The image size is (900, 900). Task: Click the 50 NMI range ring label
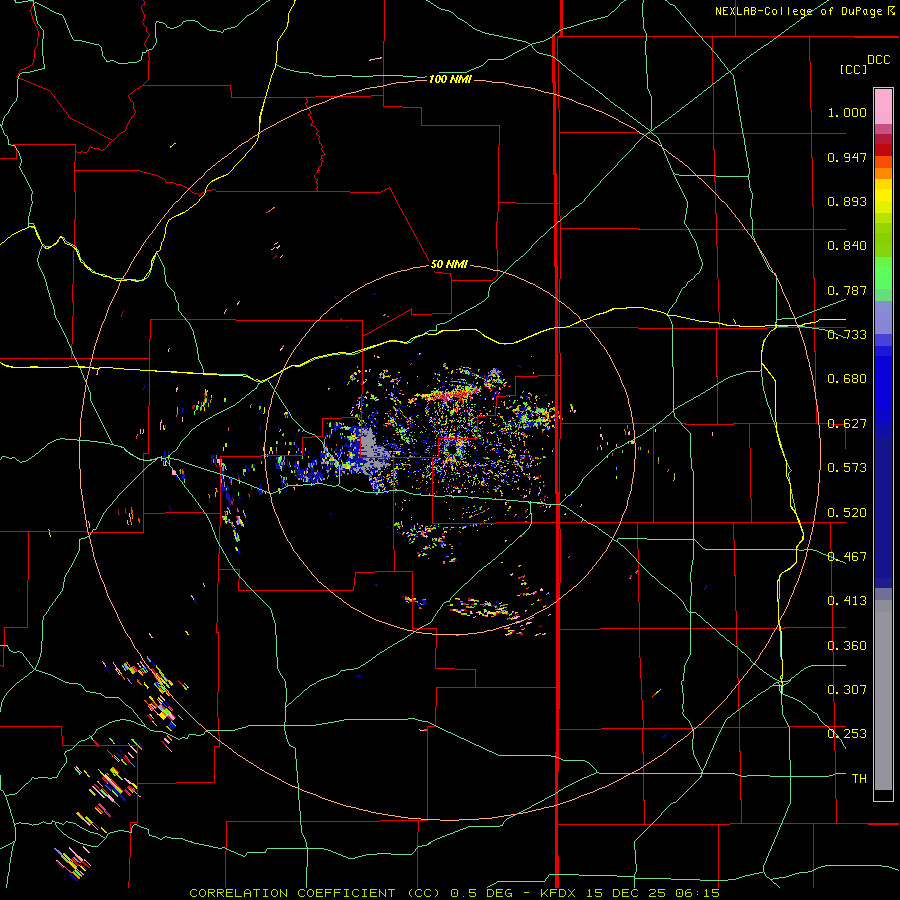pyautogui.click(x=449, y=264)
